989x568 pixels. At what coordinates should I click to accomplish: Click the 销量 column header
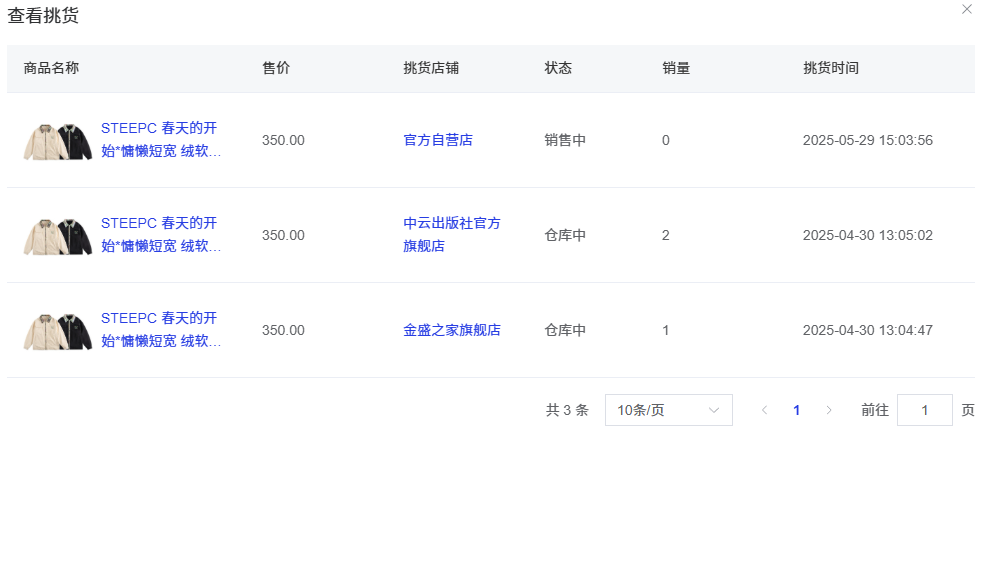(x=676, y=68)
